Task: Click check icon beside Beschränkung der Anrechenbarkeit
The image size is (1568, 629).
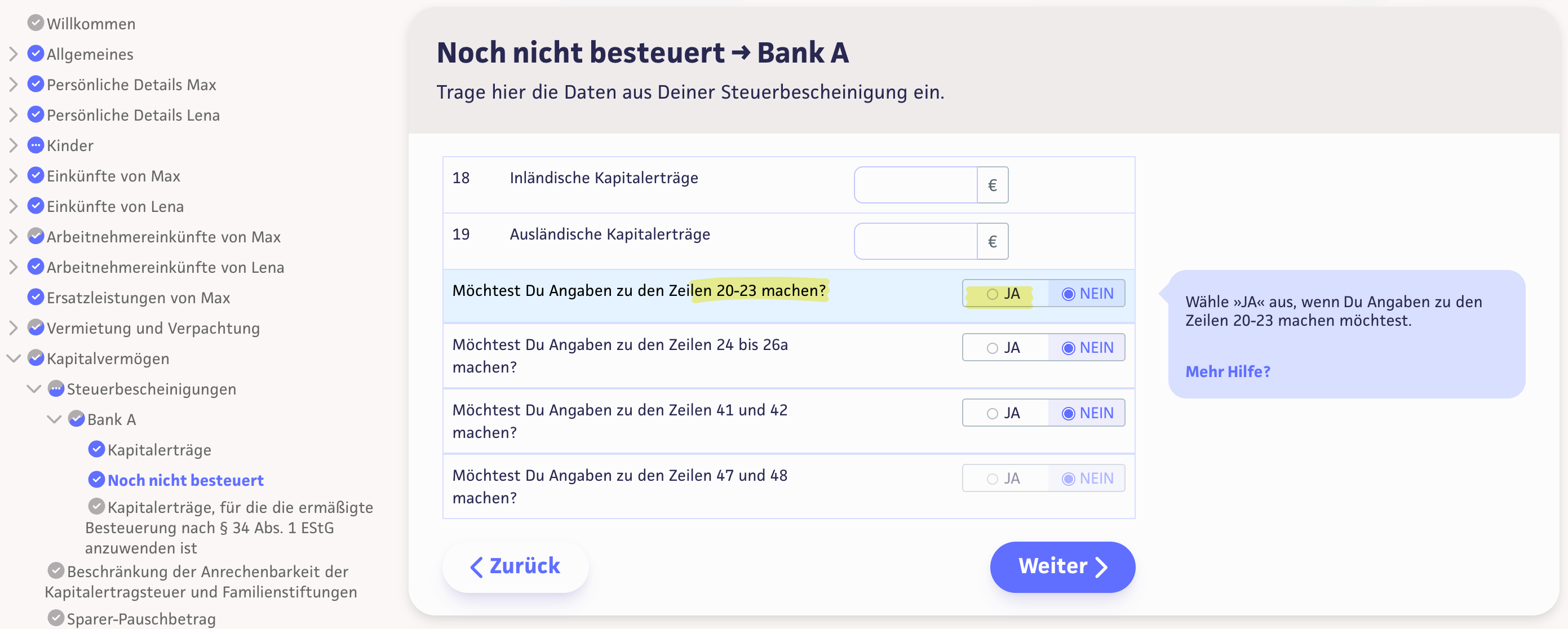Action: point(56,570)
